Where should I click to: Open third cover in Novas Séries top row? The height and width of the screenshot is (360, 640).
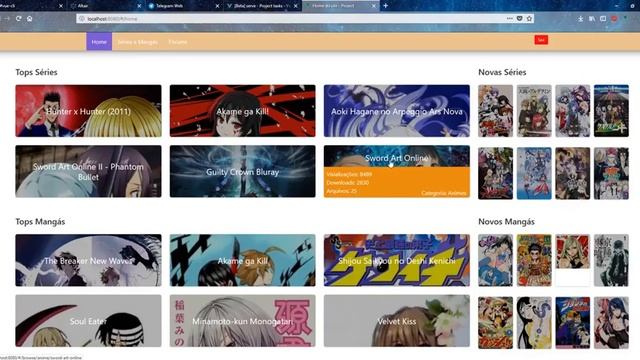point(573,111)
